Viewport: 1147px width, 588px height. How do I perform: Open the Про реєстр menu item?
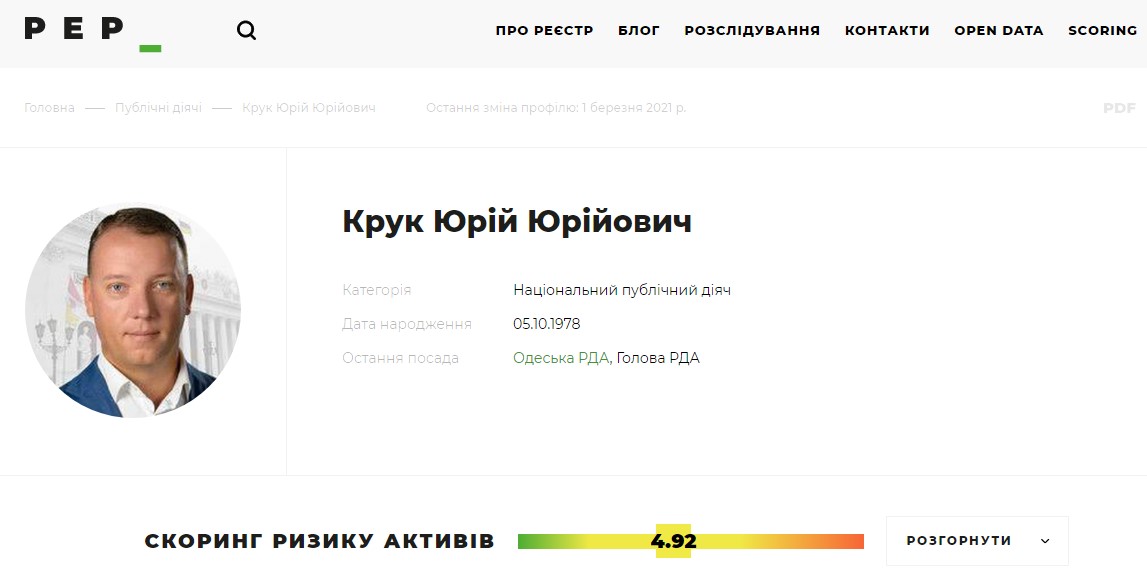click(544, 31)
